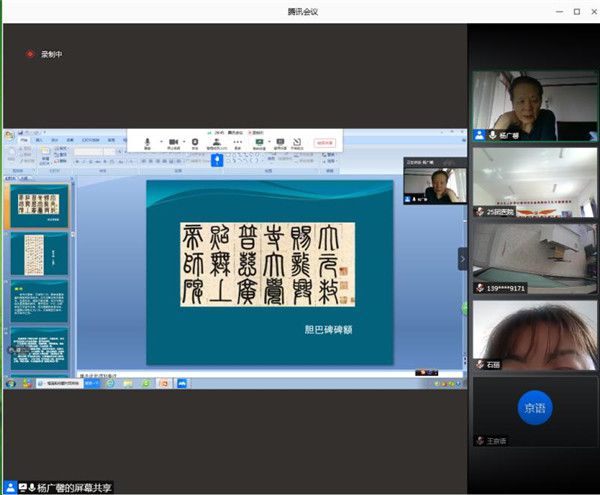
Task: Select the 石丽 participant video tile
Action: click(x=535, y=335)
